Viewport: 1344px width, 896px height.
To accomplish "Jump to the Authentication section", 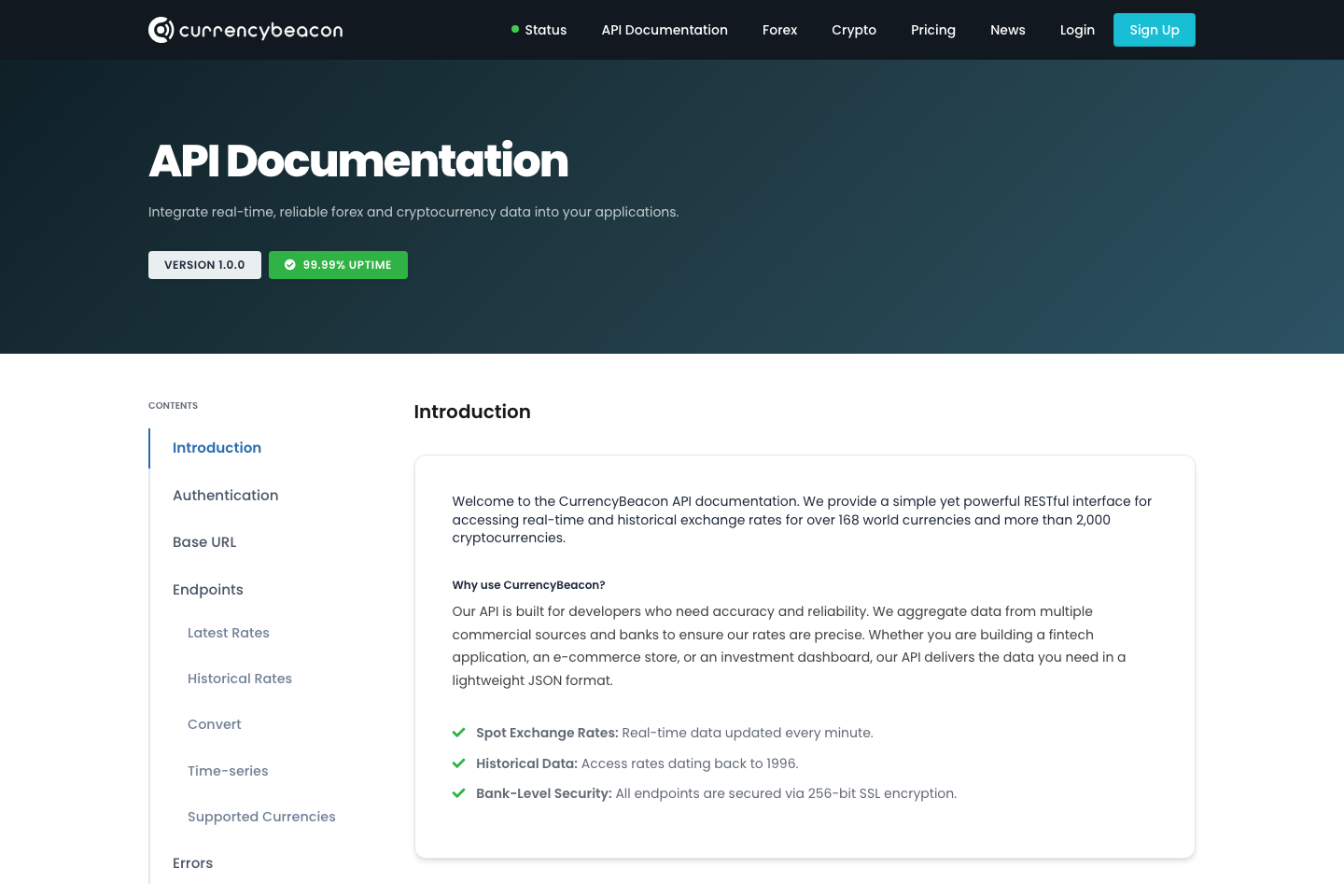I will coord(225,495).
